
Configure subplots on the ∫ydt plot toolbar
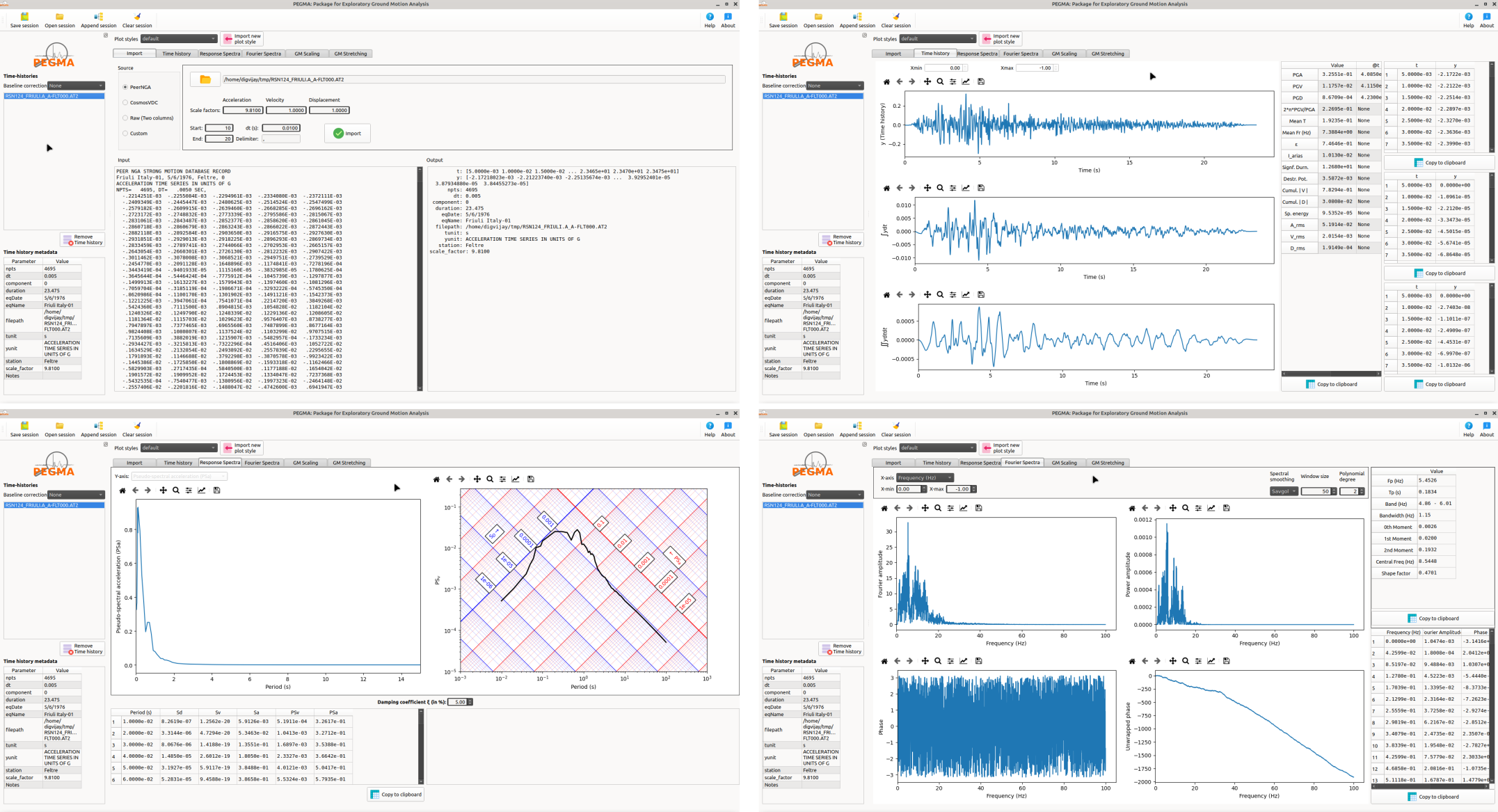point(953,188)
